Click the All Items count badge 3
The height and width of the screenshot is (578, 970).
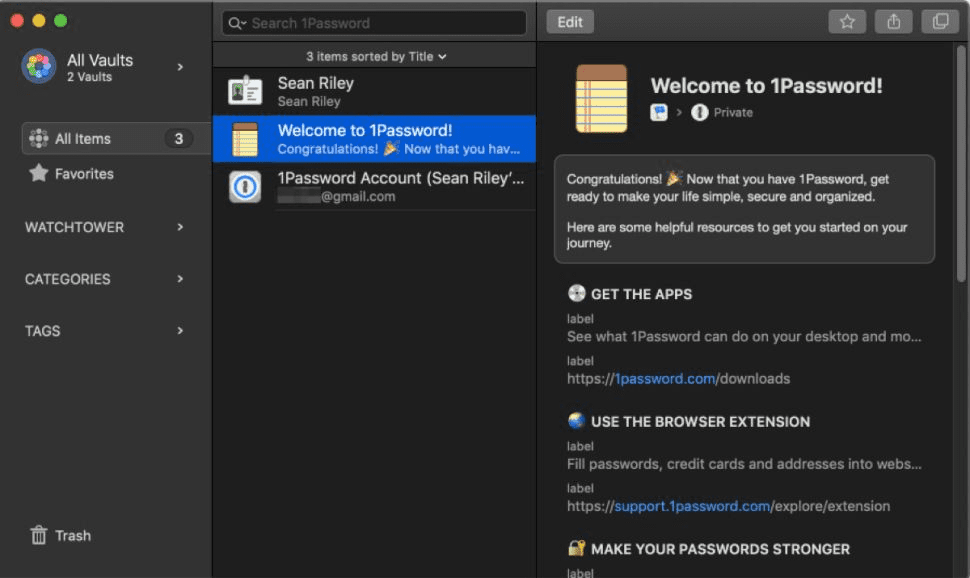[x=179, y=139]
